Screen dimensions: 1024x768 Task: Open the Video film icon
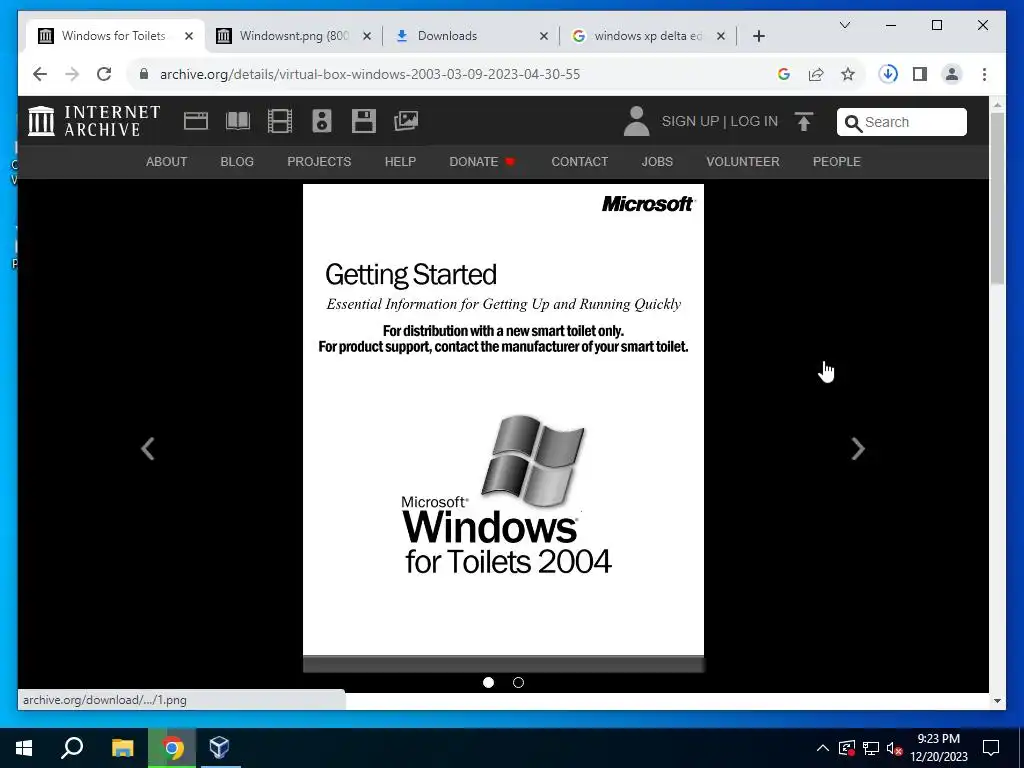pos(280,121)
